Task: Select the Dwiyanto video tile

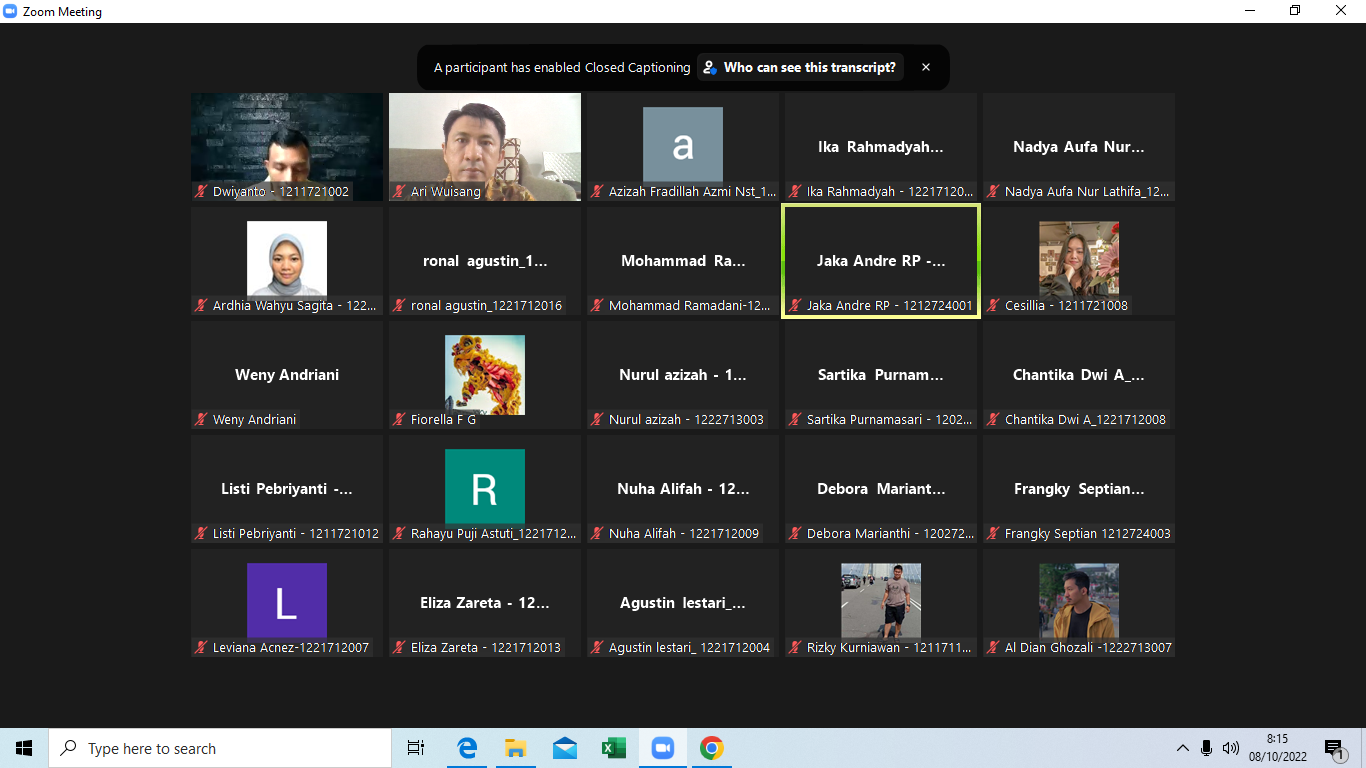Action: click(287, 147)
